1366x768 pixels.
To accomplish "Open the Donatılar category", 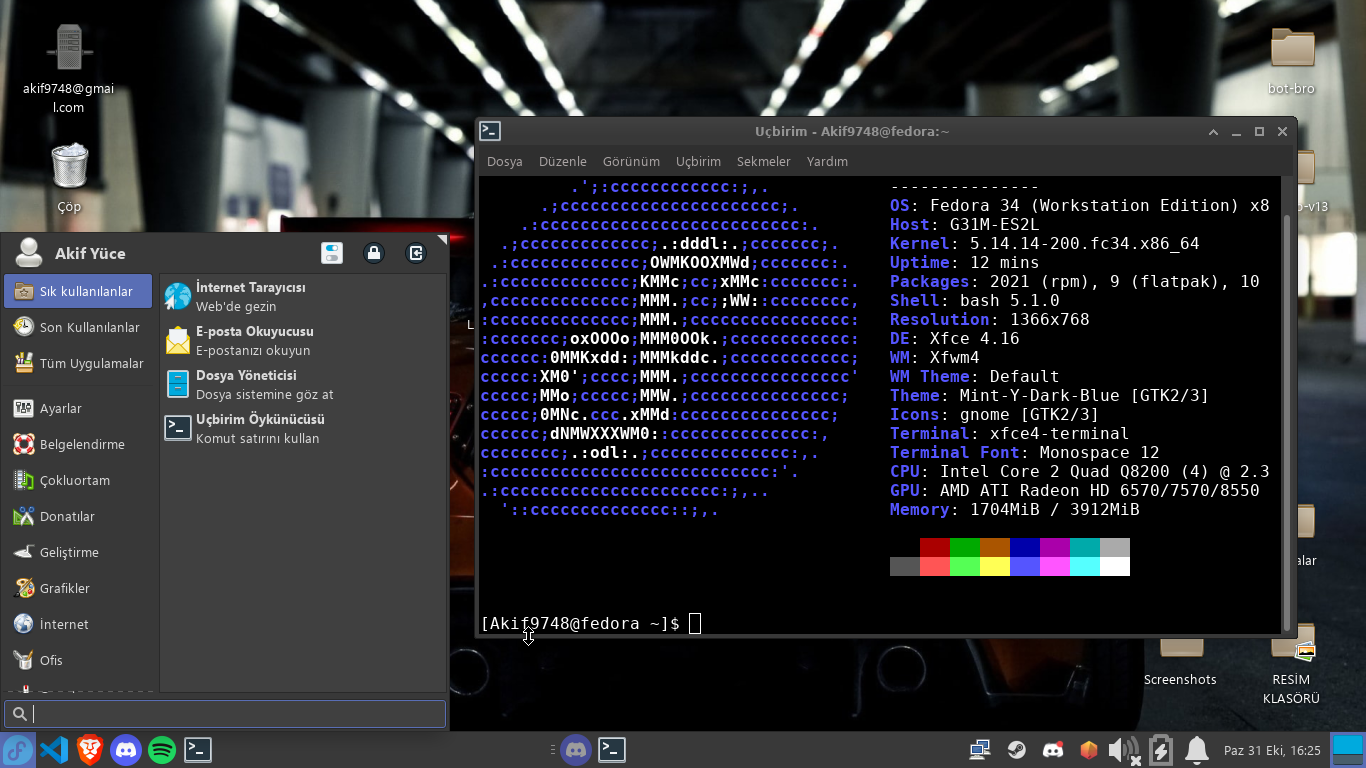I will pyautogui.click(x=78, y=516).
